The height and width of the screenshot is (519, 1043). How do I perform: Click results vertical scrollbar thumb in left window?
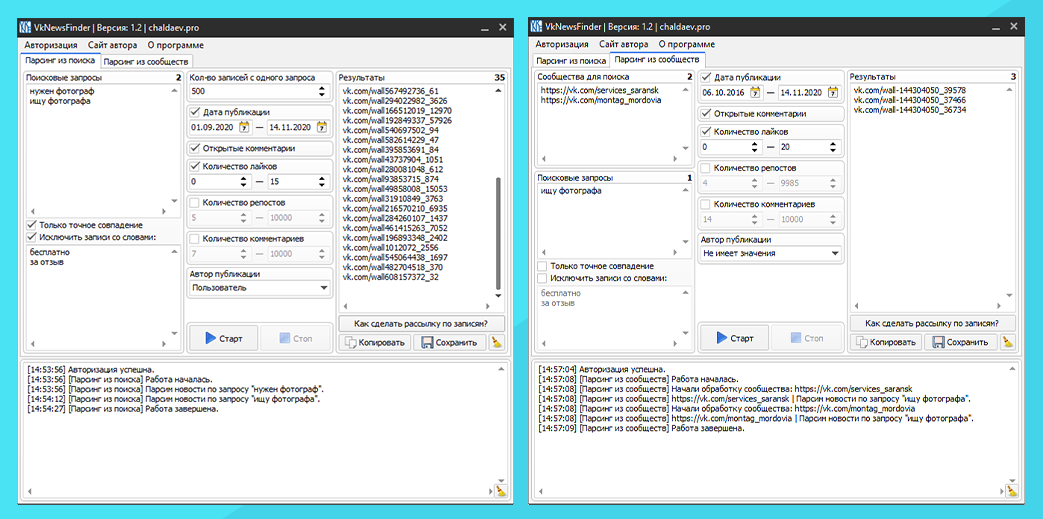point(499,233)
